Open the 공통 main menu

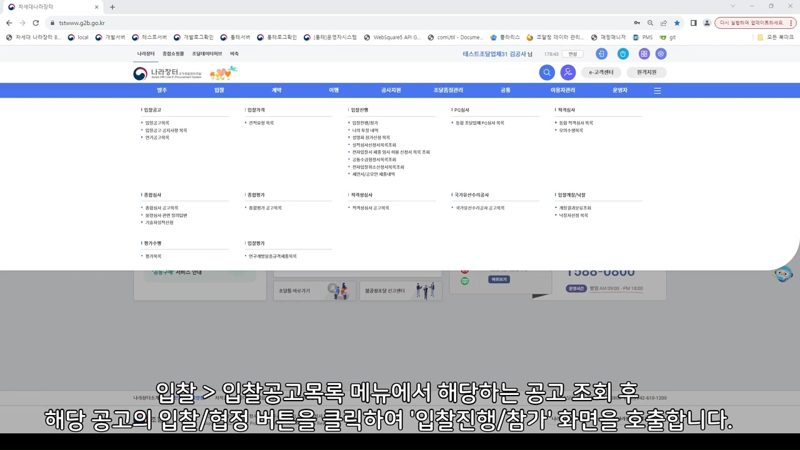tap(506, 90)
